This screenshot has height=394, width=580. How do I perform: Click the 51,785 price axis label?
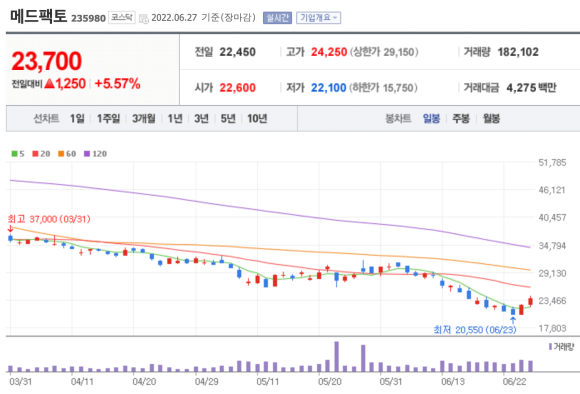click(552, 163)
